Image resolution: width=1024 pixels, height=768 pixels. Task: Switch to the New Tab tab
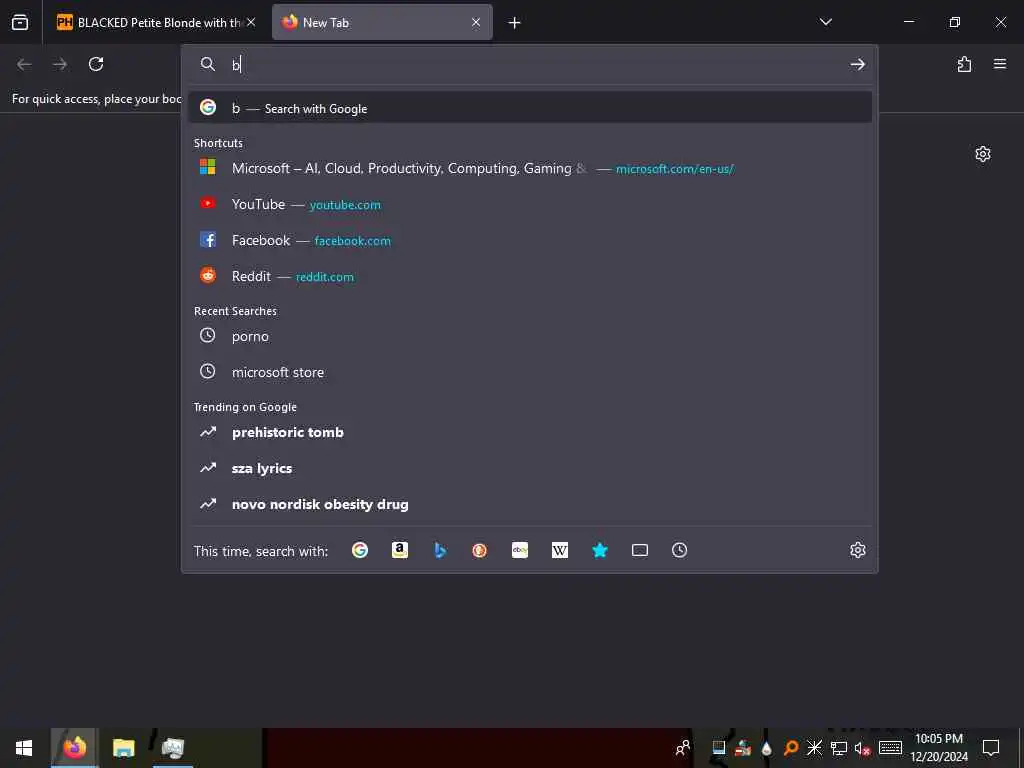coord(382,22)
